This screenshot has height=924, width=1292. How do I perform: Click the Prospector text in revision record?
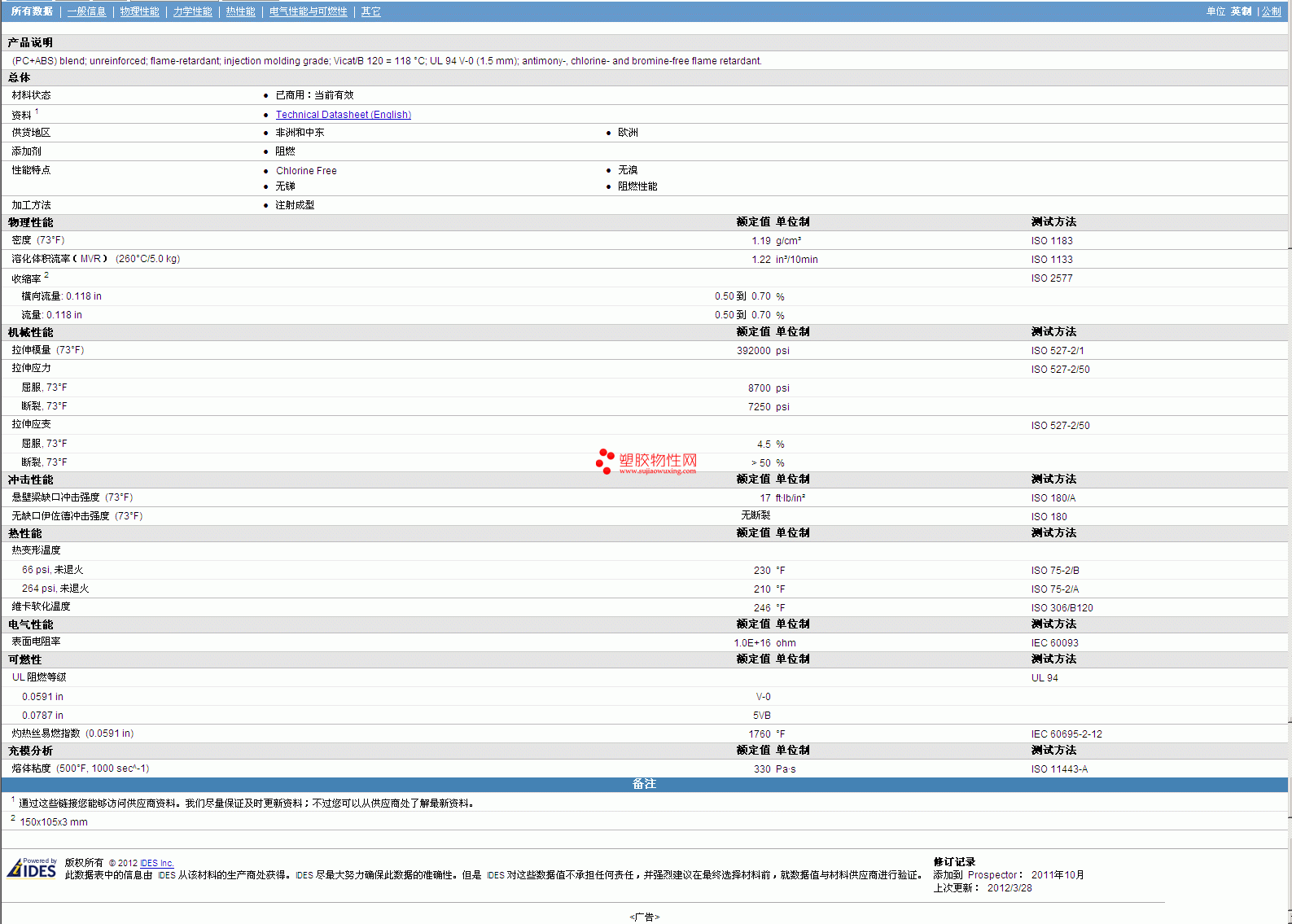992,875
